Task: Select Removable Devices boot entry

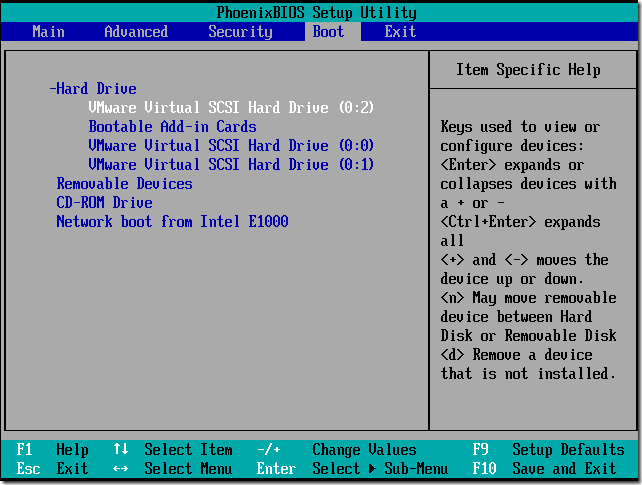Action: click(x=124, y=183)
